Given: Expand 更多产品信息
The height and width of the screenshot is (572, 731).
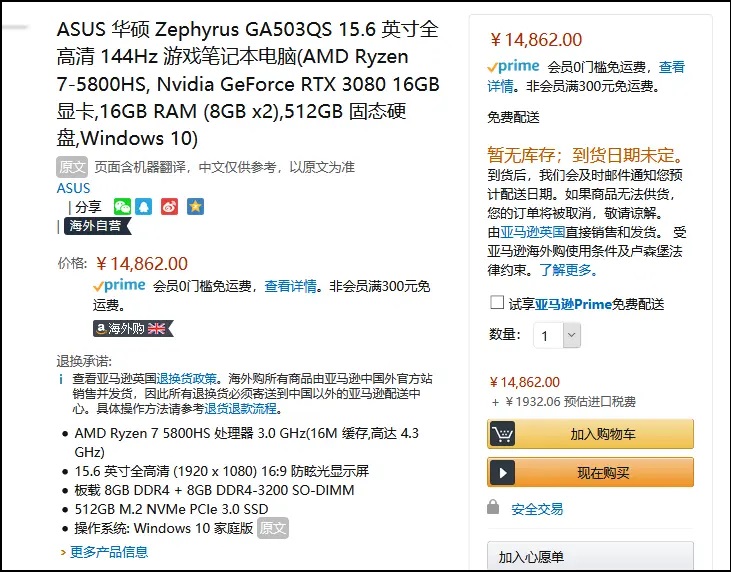Looking at the screenshot, I should (109, 552).
